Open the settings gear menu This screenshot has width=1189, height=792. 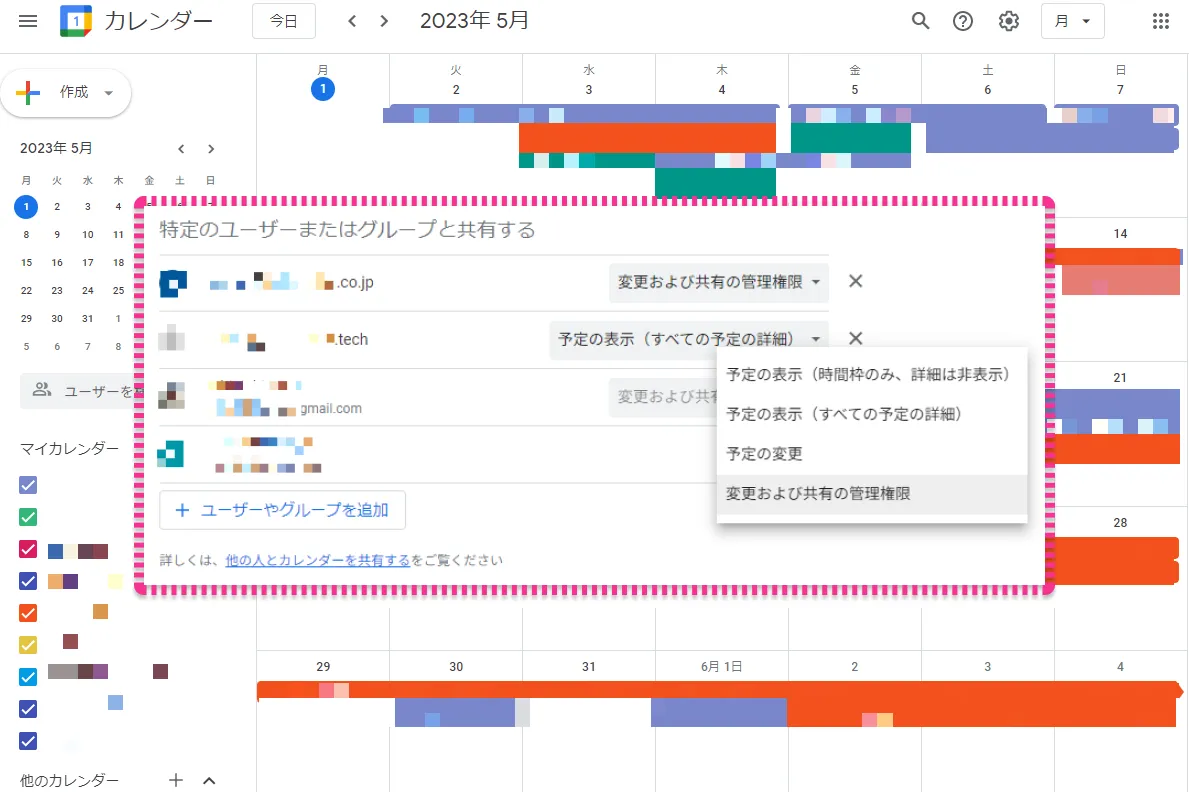[1009, 20]
